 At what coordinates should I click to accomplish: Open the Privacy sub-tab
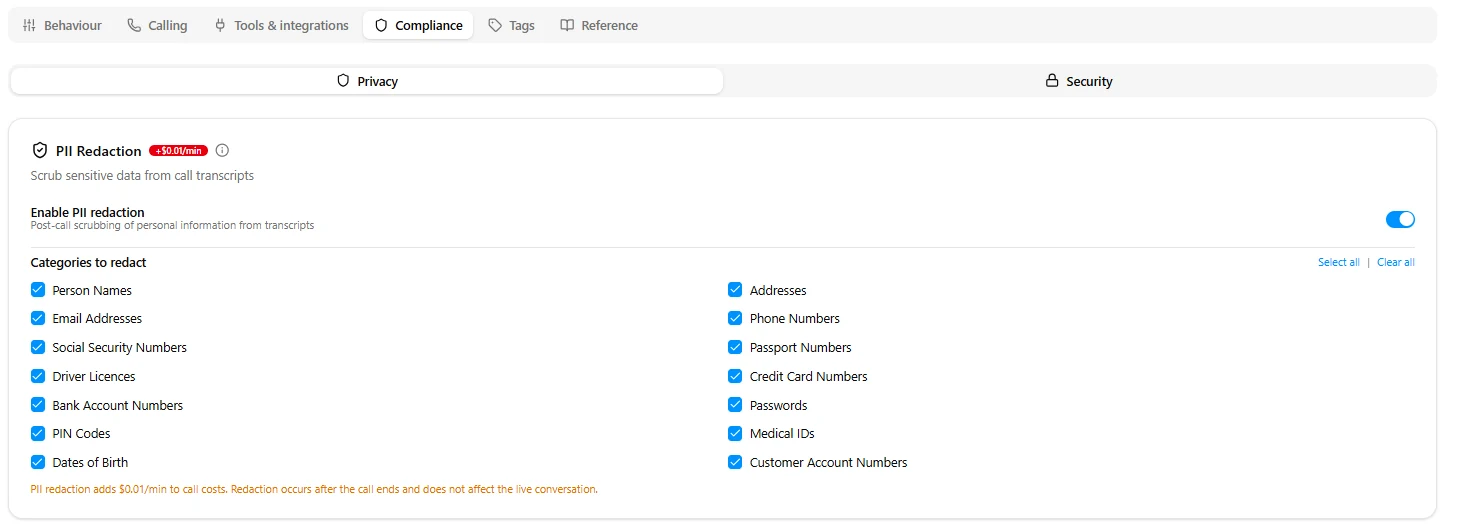click(367, 81)
